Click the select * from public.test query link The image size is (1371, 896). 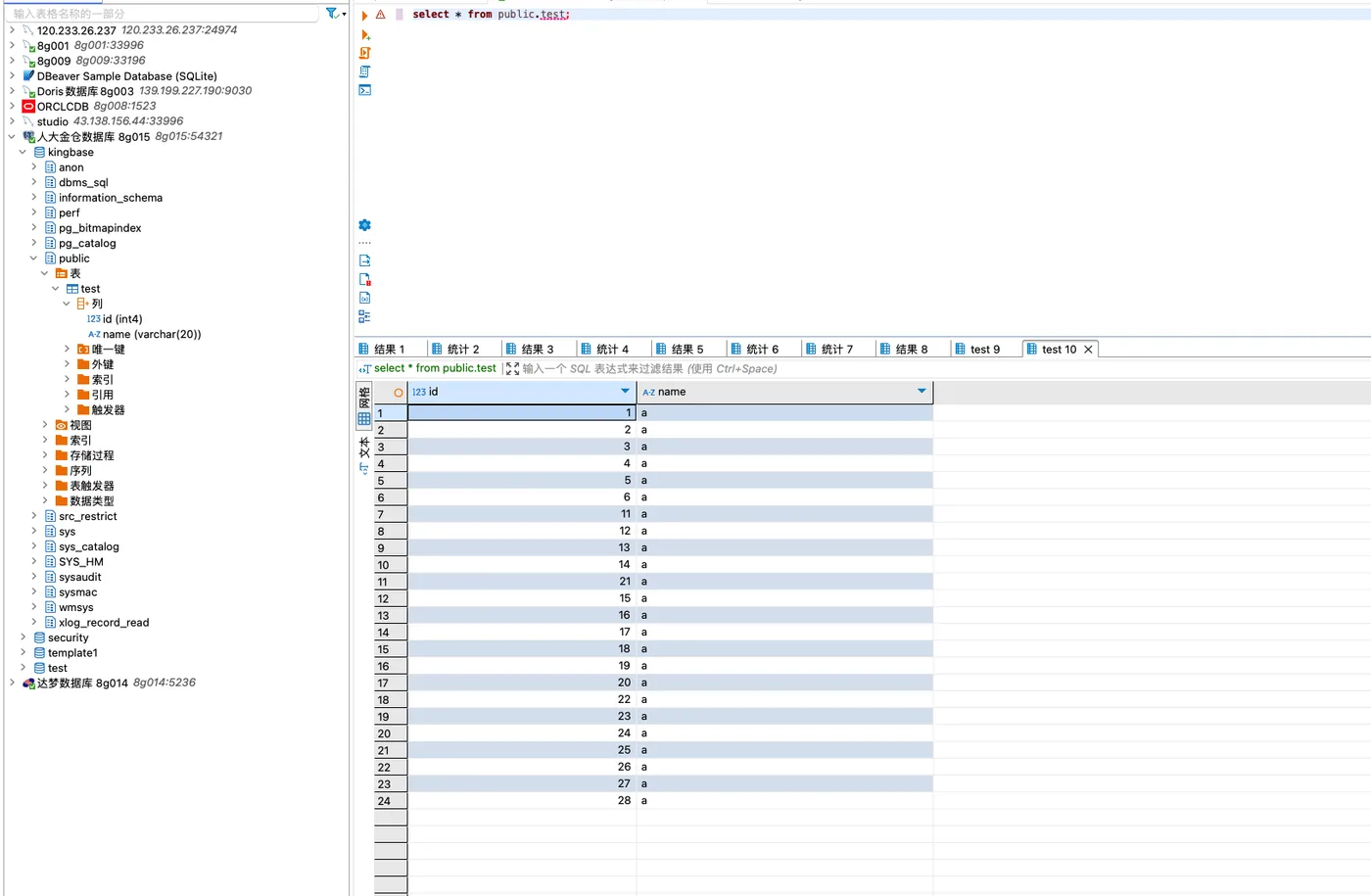435,369
